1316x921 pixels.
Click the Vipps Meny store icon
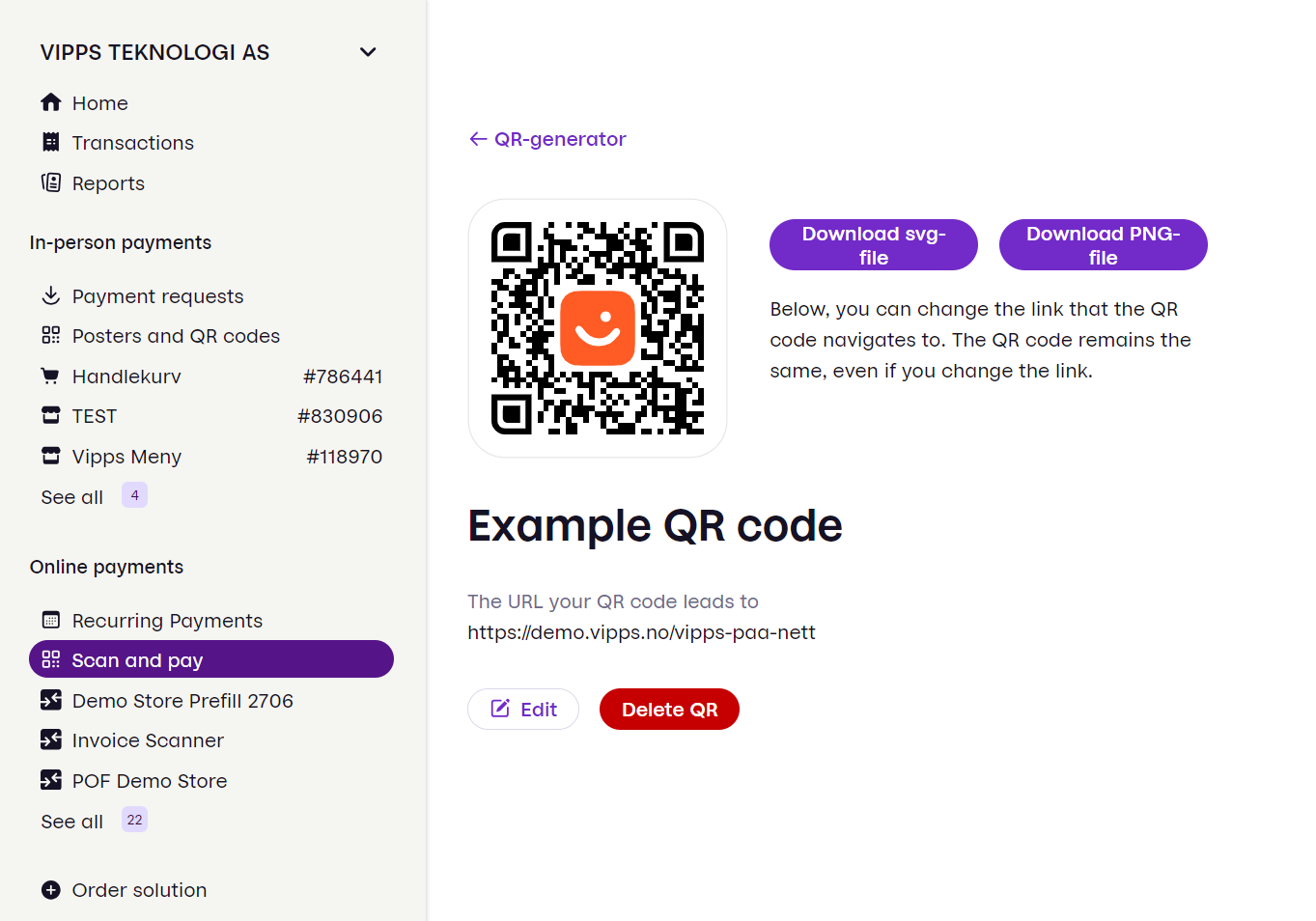click(51, 456)
